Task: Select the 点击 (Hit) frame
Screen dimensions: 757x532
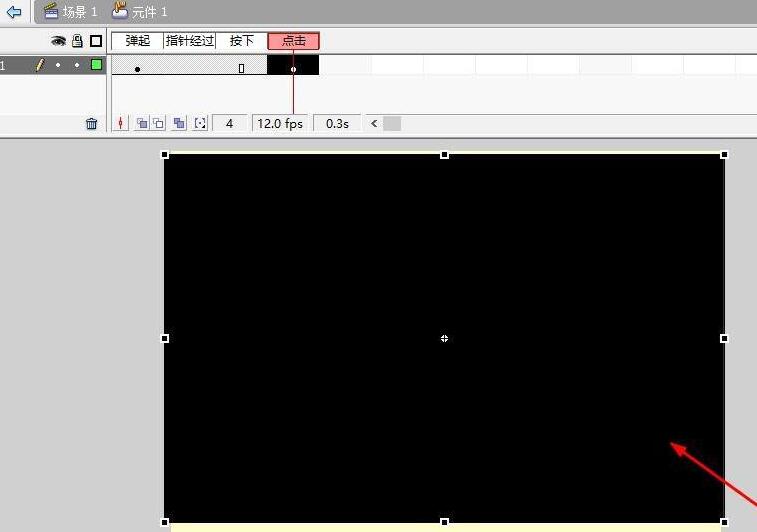Action: pyautogui.click(x=294, y=41)
